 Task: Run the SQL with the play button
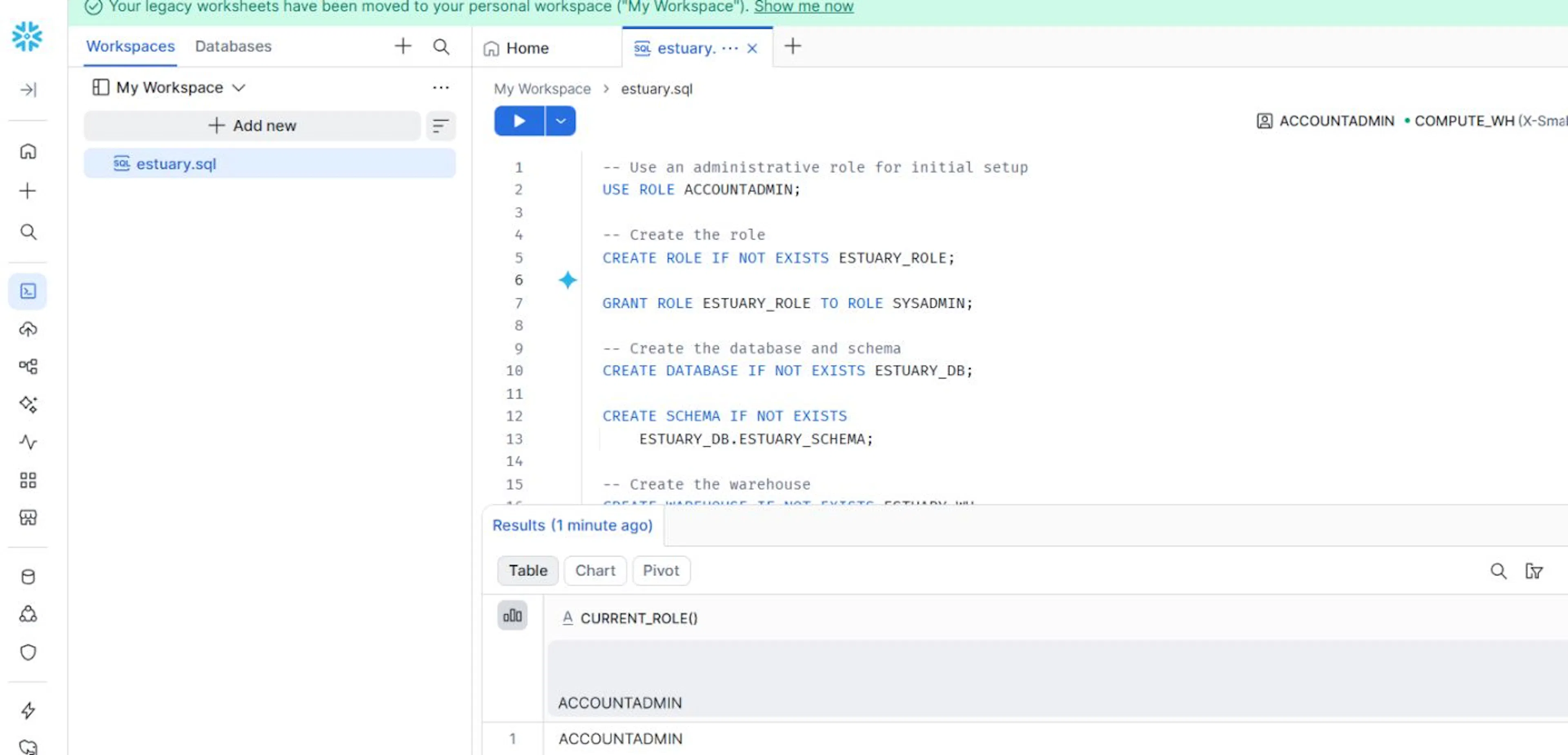519,121
